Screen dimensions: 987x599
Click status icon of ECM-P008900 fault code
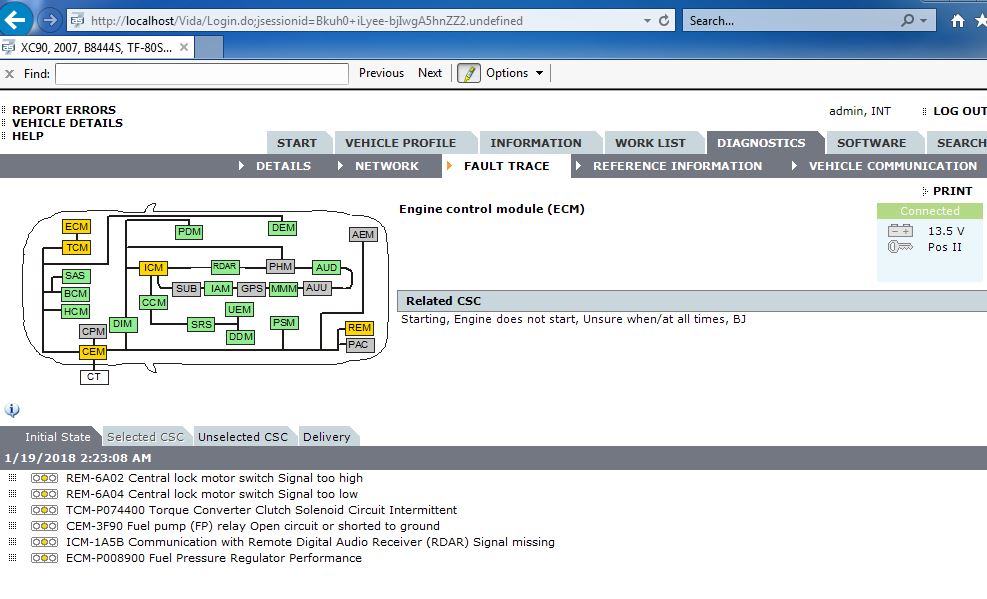[x=44, y=558]
